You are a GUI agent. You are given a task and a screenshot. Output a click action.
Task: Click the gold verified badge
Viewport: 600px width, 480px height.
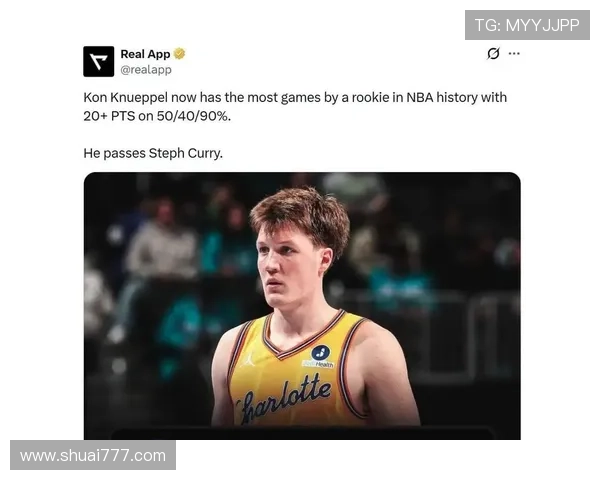[179, 54]
